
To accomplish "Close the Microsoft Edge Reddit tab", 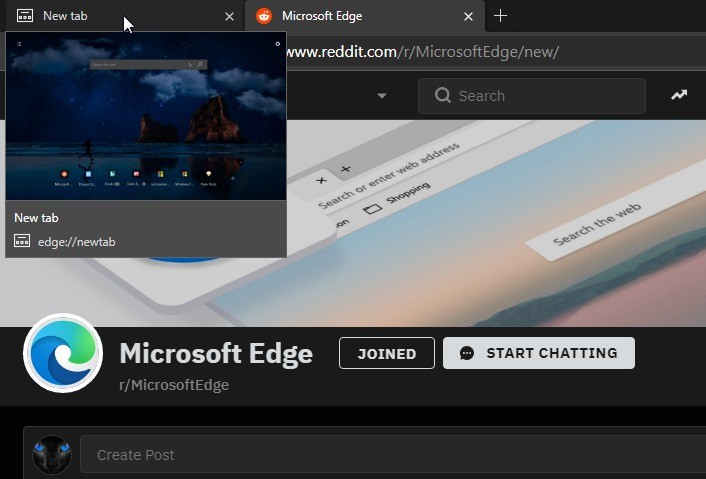I will coord(468,17).
